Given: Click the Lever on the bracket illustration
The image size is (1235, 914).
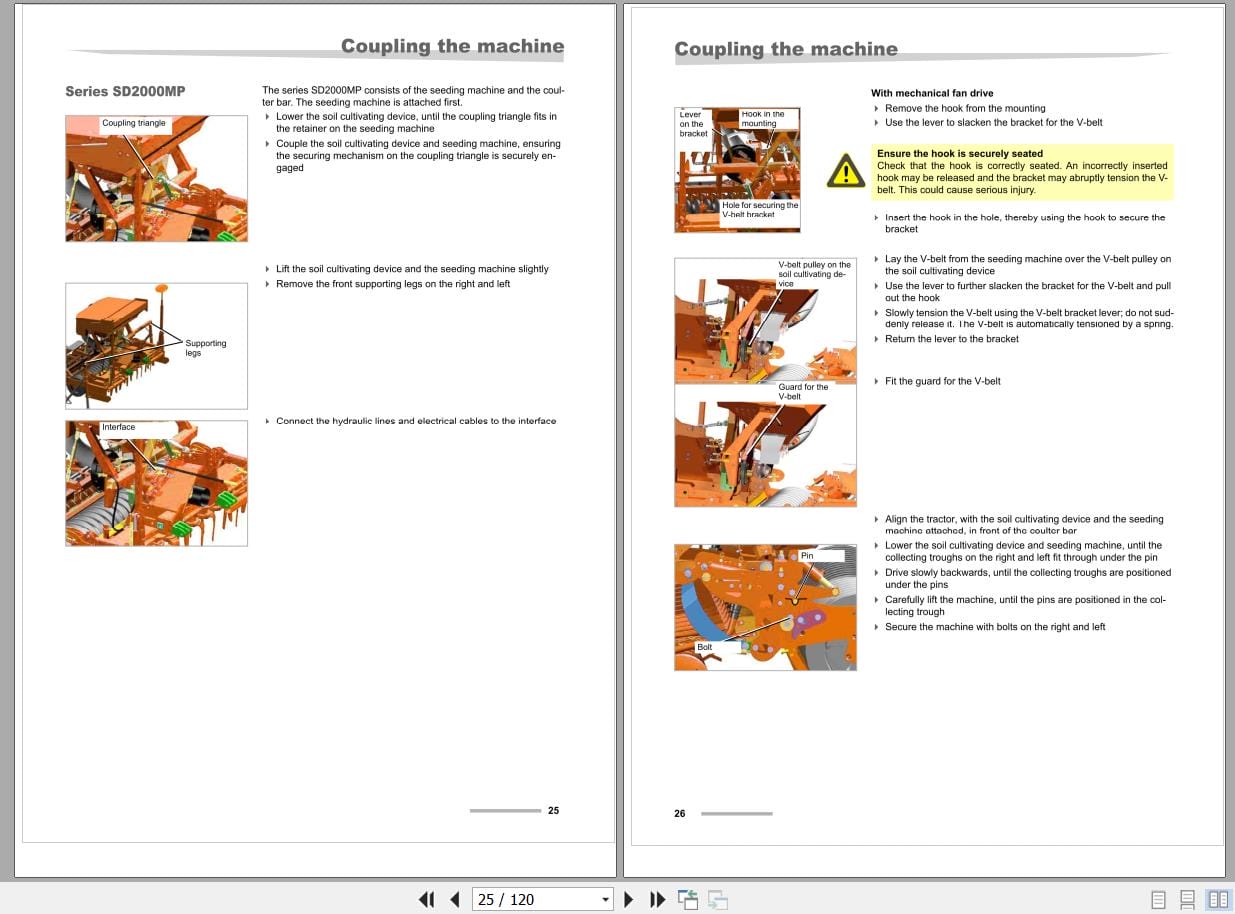Looking at the screenshot, I should pos(737,170).
